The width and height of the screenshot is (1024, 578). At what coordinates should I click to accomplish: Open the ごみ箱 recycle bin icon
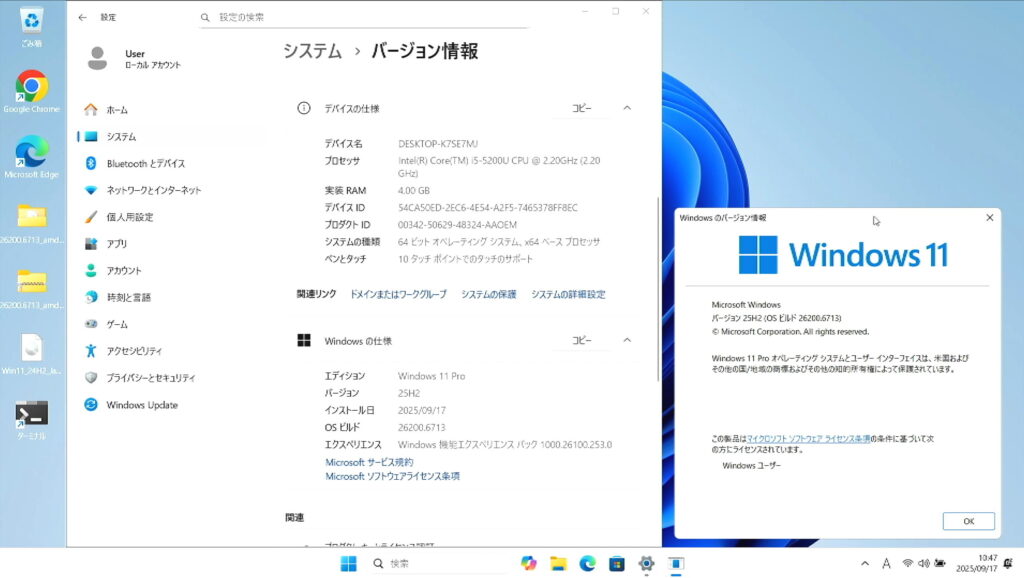pos(31,23)
